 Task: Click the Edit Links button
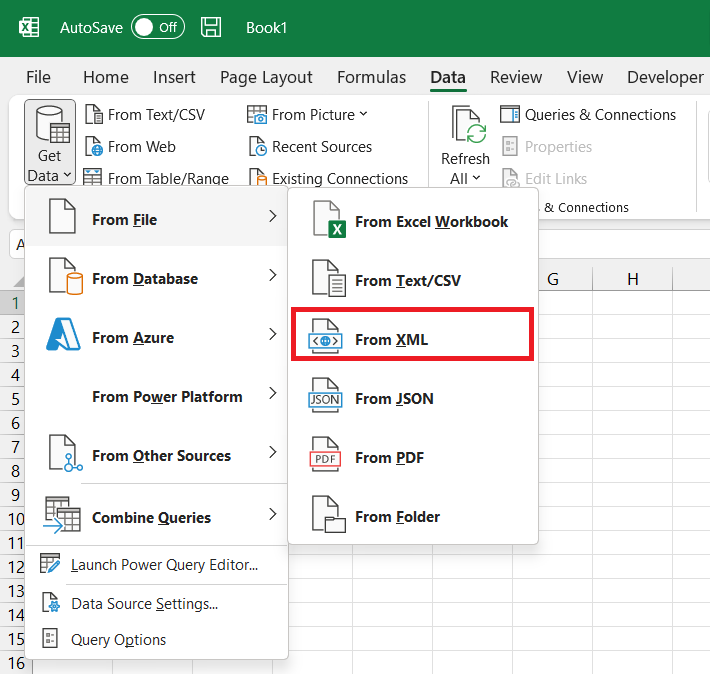click(545, 178)
